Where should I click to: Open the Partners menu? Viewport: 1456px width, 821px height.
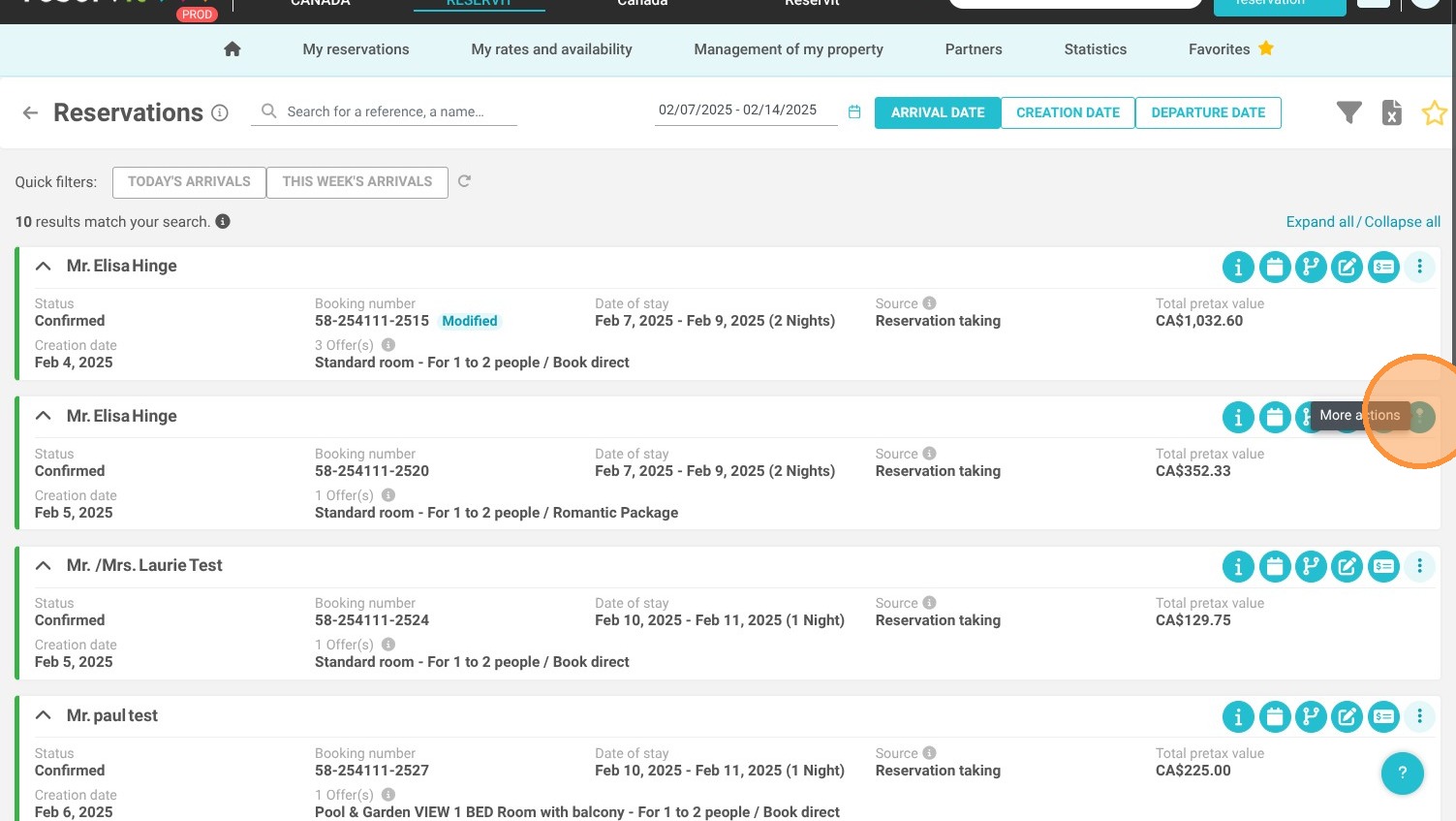(974, 49)
